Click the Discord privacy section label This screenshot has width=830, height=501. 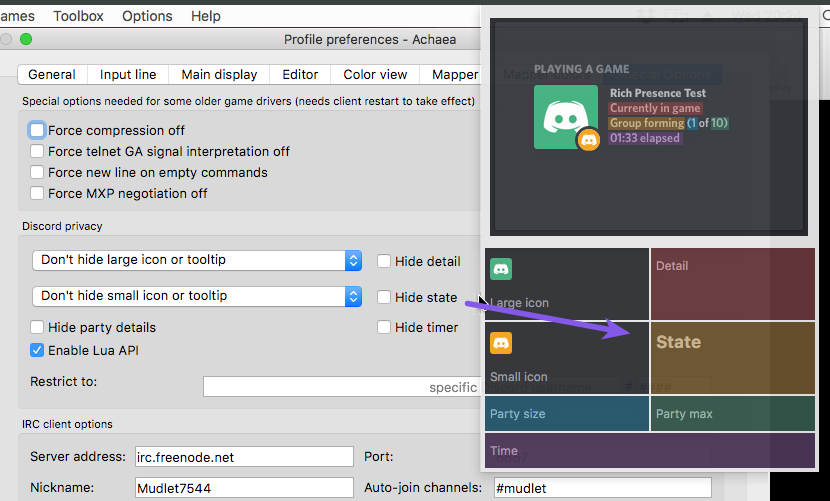coord(62,226)
